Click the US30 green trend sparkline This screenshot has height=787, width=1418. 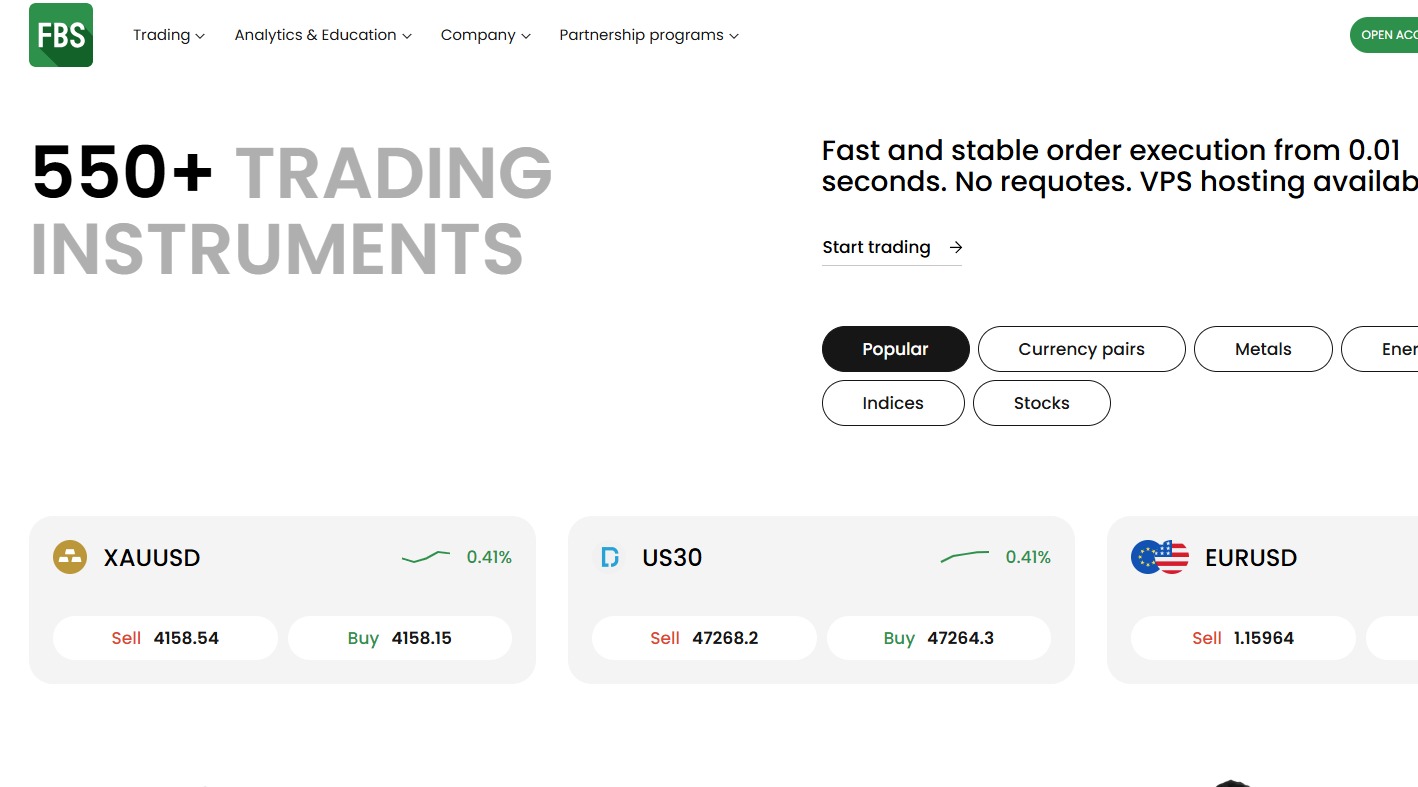[965, 556]
